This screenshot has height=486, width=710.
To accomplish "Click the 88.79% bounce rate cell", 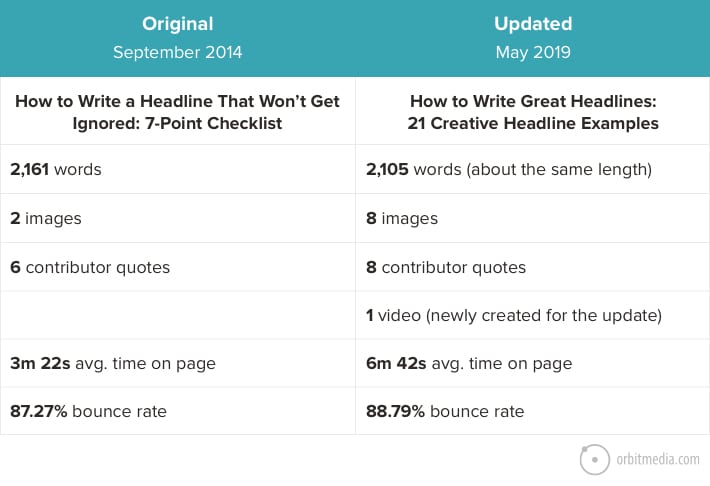I will tap(532, 411).
